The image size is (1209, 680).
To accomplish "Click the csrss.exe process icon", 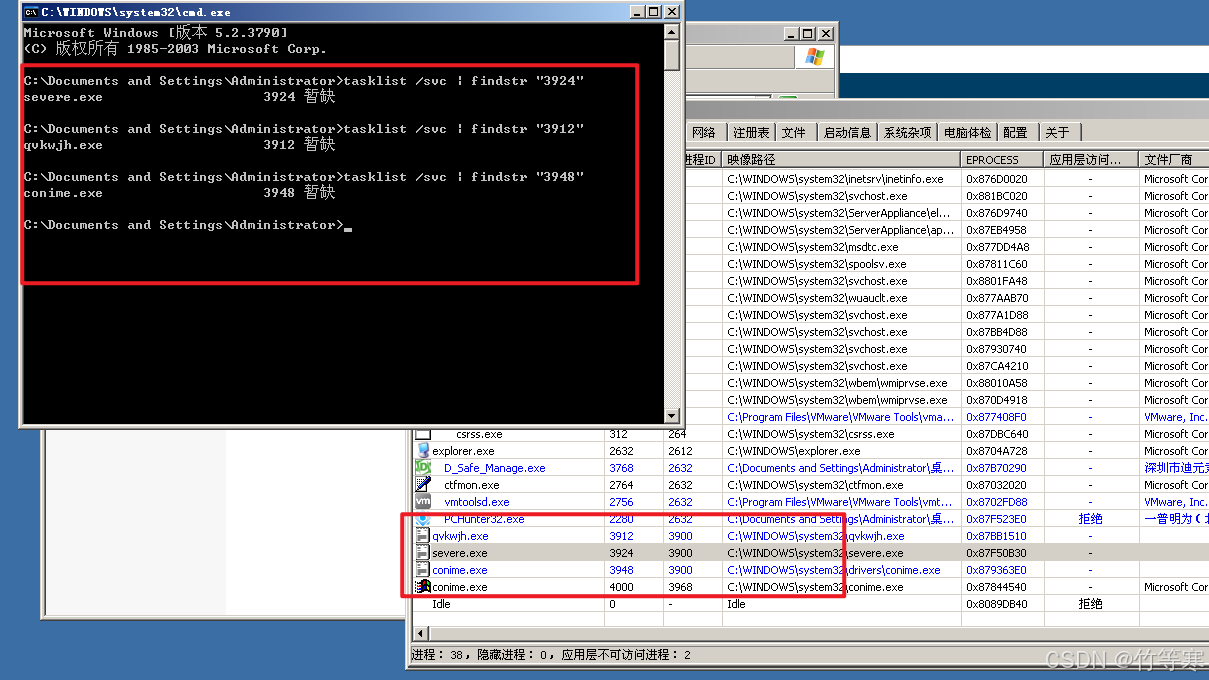I will click(423, 434).
